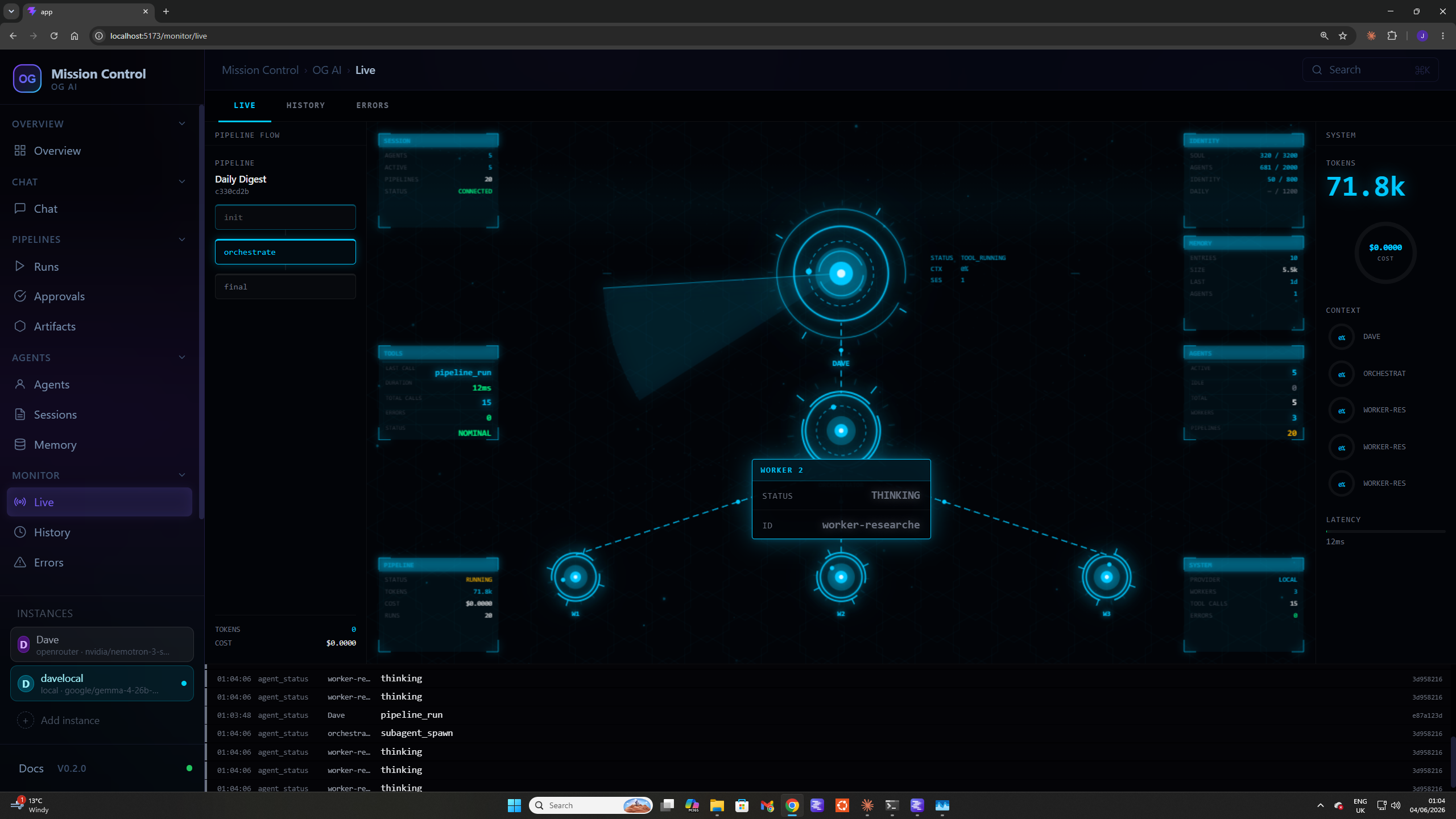Open the weather widget on taskbar
Viewport: 1456px width, 819px height.
click(x=31, y=805)
